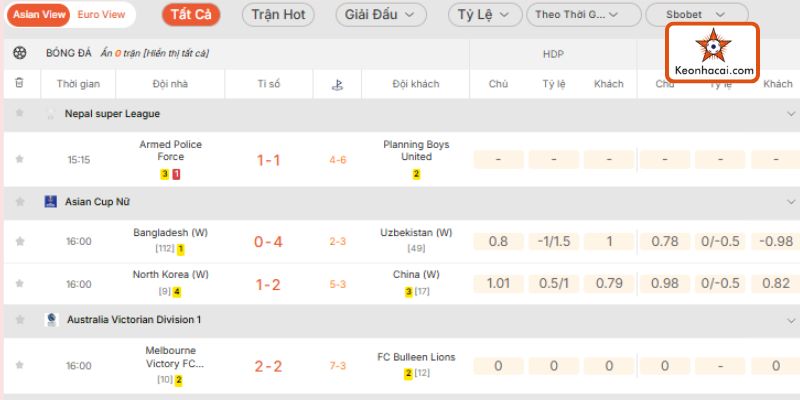
Task: Click the football icon beside BÓNG ĐÁ
Action: (x=21, y=53)
